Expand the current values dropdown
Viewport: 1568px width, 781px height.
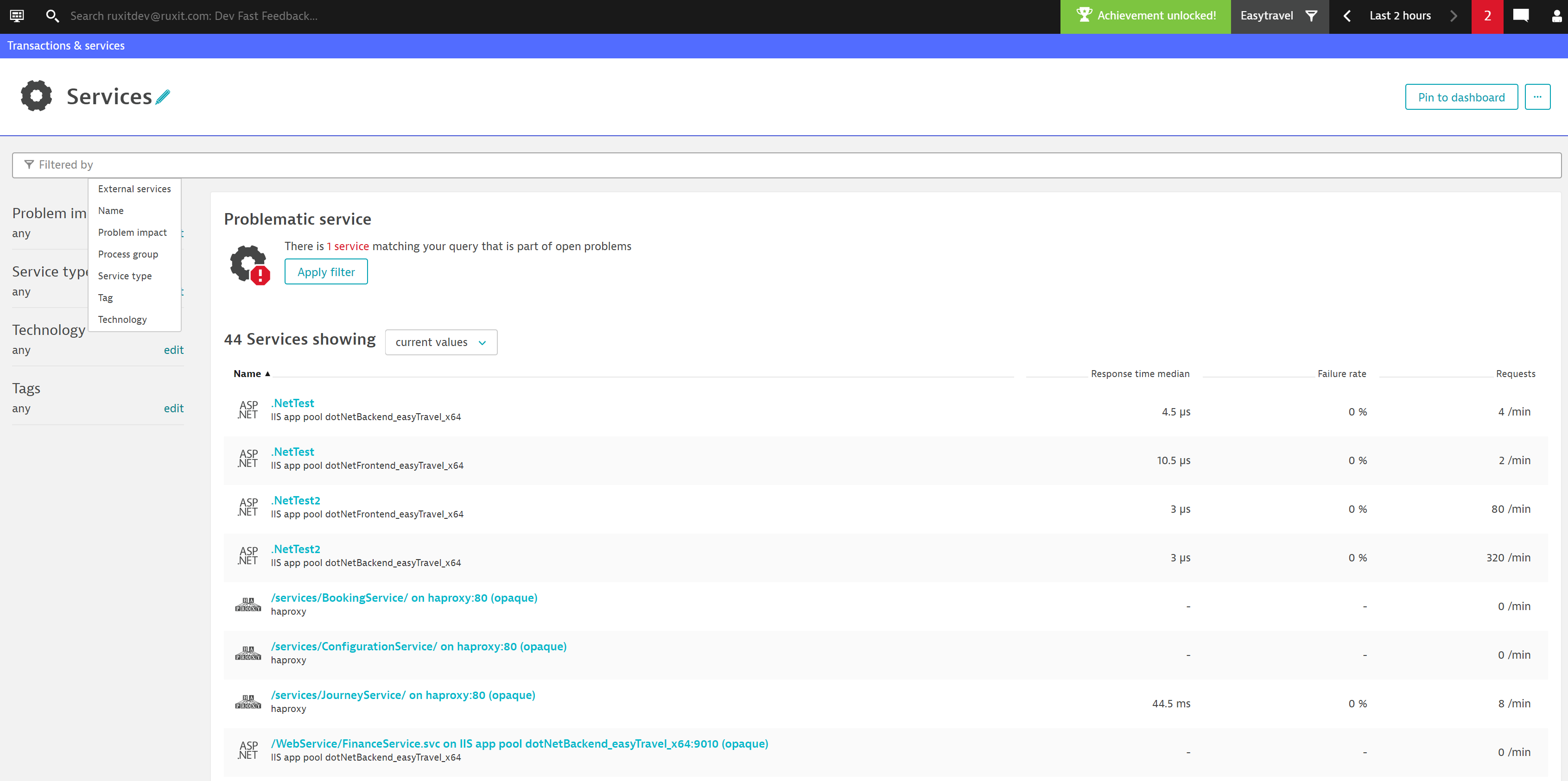point(440,342)
